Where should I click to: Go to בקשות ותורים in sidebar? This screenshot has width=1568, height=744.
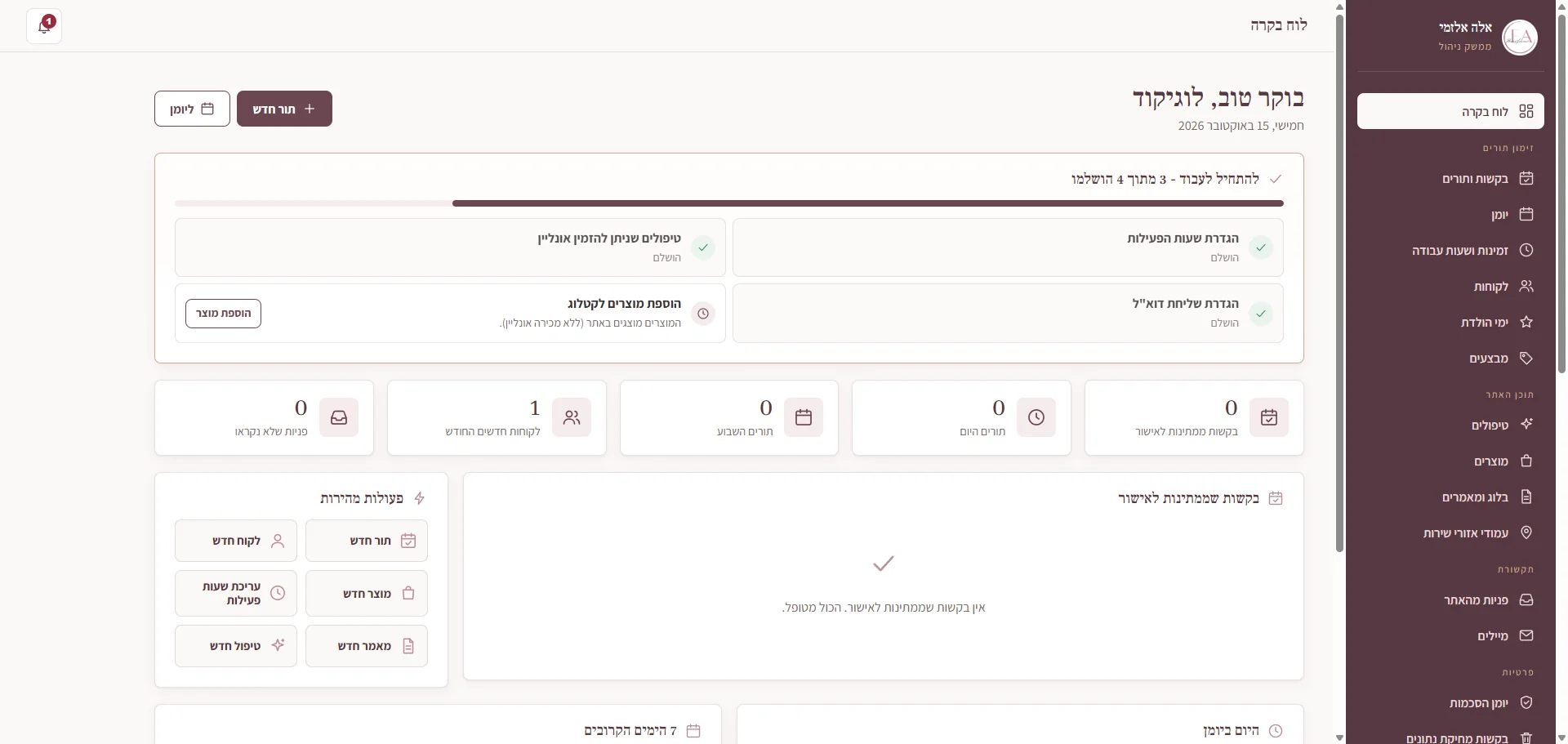click(1450, 178)
